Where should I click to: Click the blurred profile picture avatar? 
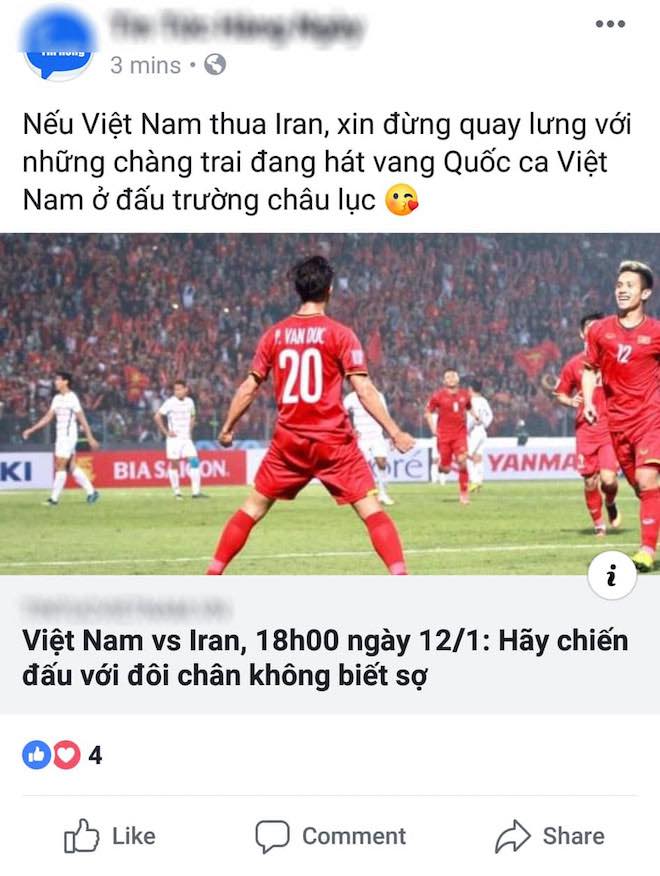[58, 43]
